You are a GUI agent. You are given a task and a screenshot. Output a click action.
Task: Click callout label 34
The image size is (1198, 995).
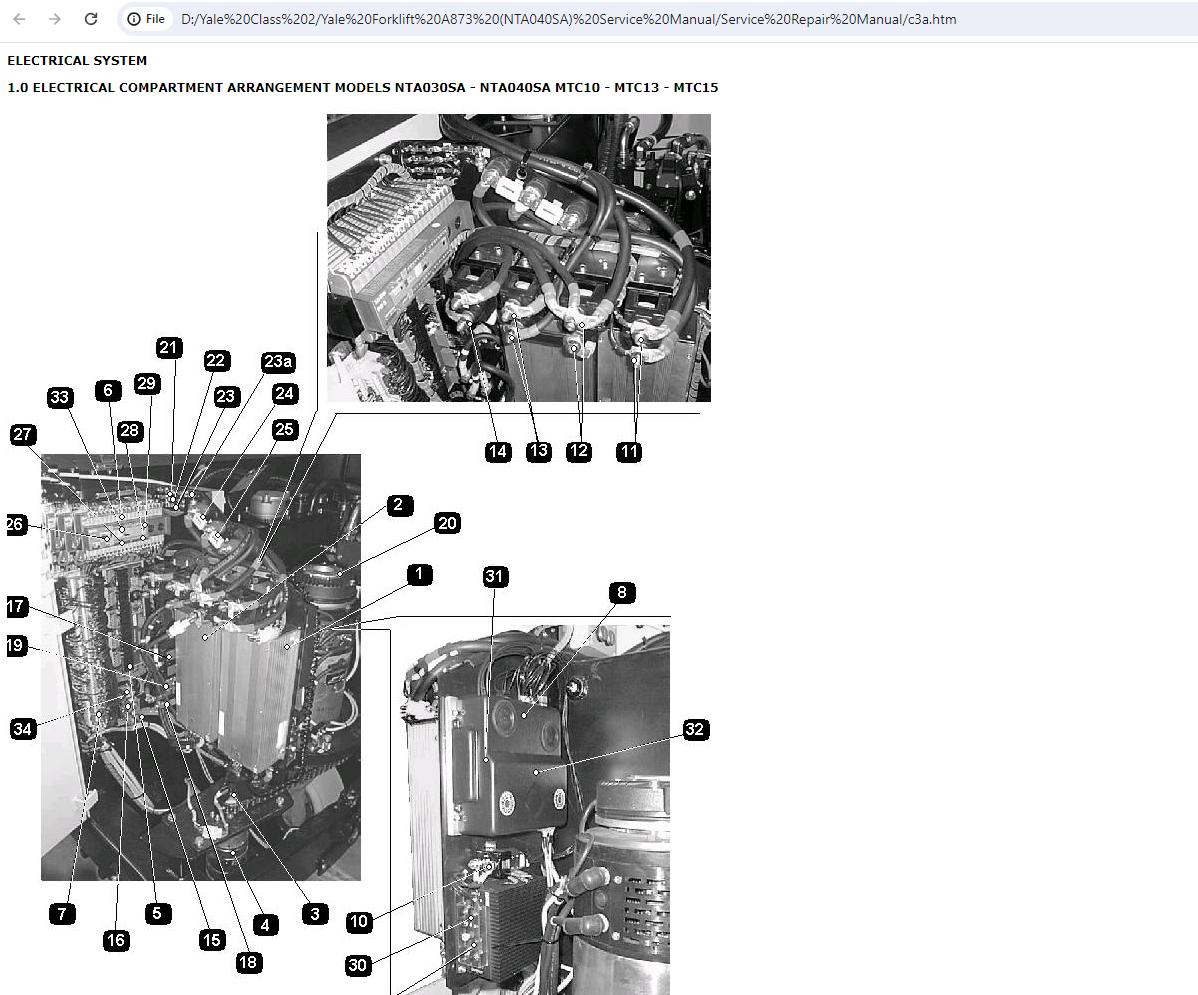(23, 728)
